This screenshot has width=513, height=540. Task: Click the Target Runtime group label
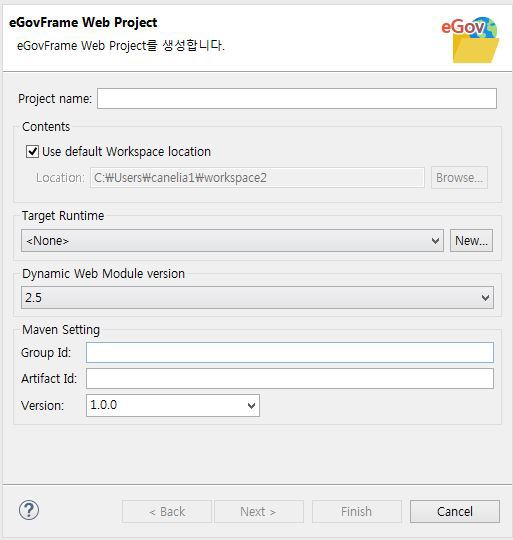pyautogui.click(x=63, y=216)
